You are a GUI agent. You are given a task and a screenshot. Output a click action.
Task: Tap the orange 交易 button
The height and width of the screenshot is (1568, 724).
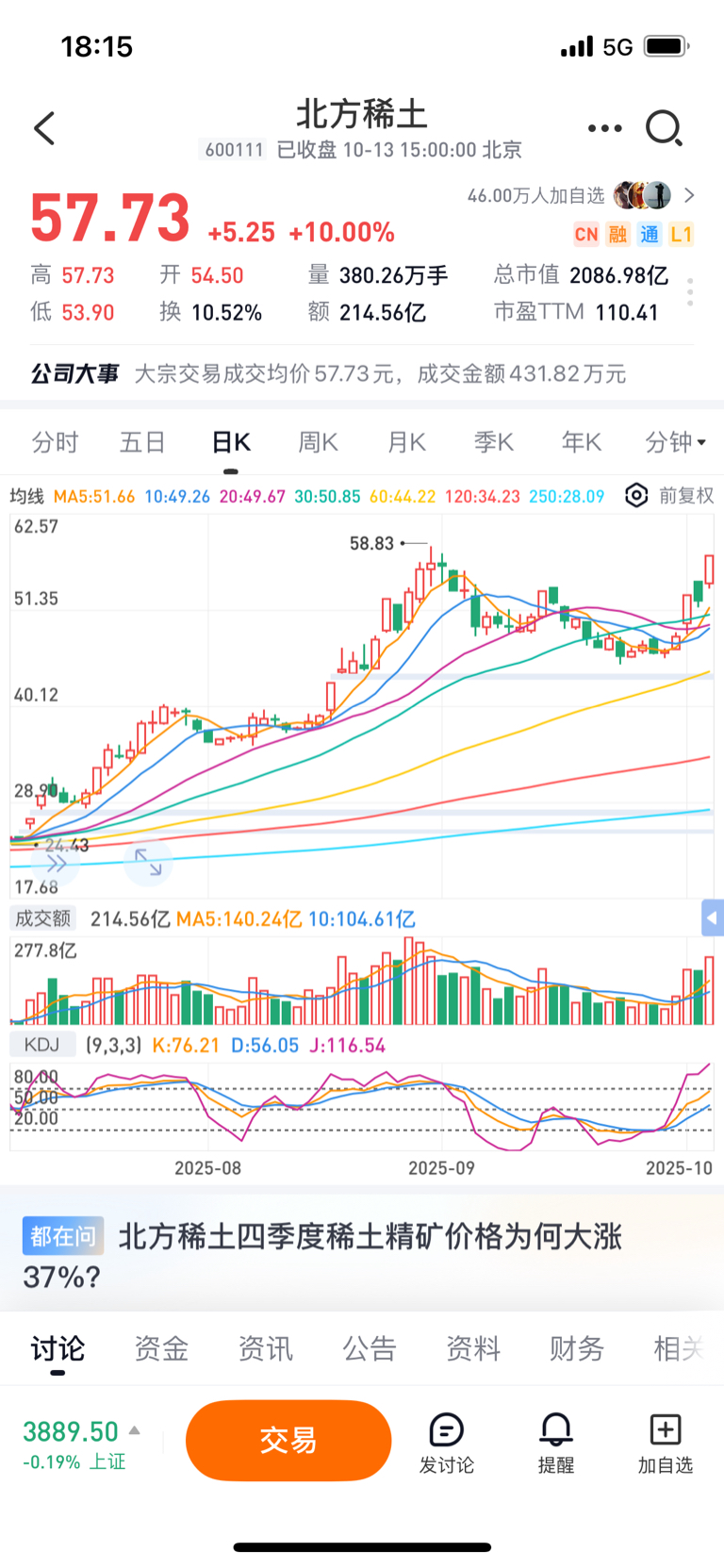pos(288,1440)
